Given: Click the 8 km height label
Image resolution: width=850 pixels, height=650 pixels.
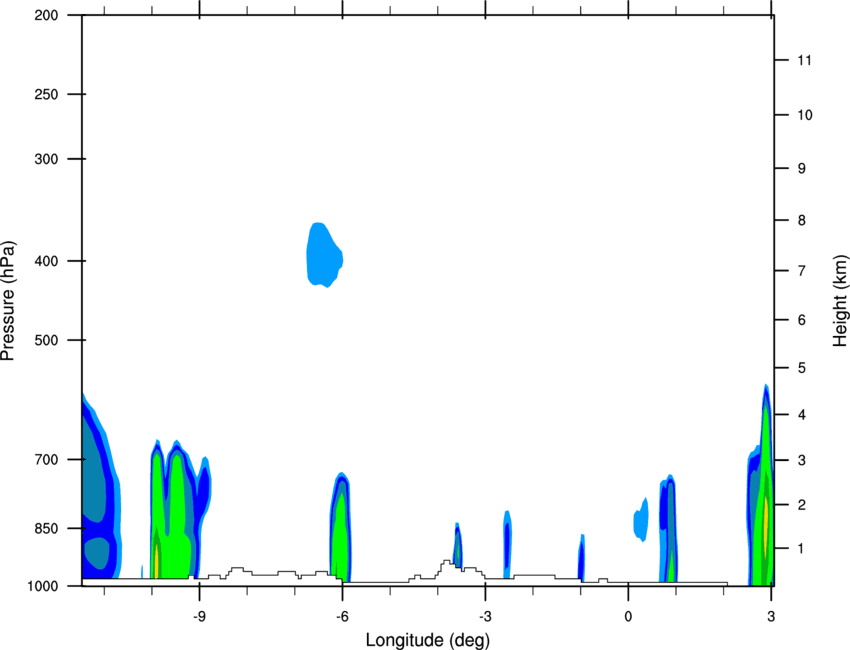Looking at the screenshot, I should click(801, 220).
